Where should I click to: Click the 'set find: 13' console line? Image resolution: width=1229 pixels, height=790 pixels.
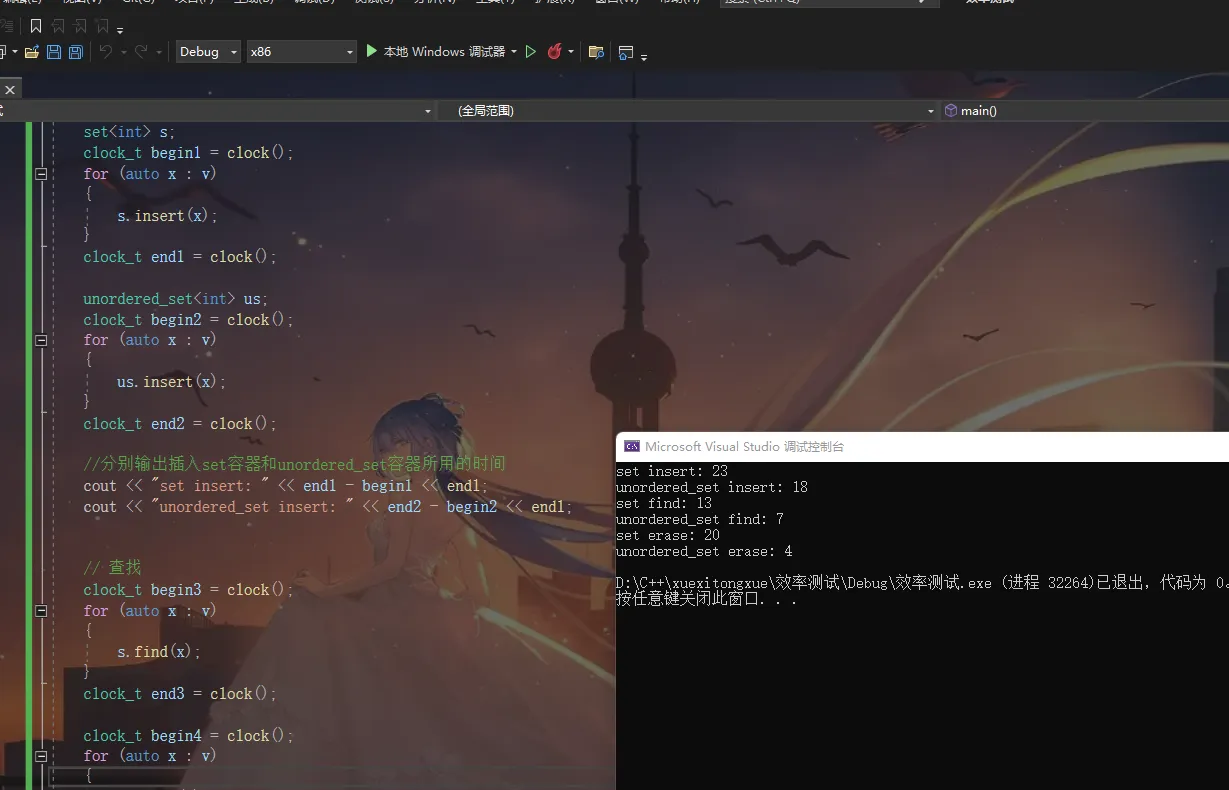[x=664, y=504]
